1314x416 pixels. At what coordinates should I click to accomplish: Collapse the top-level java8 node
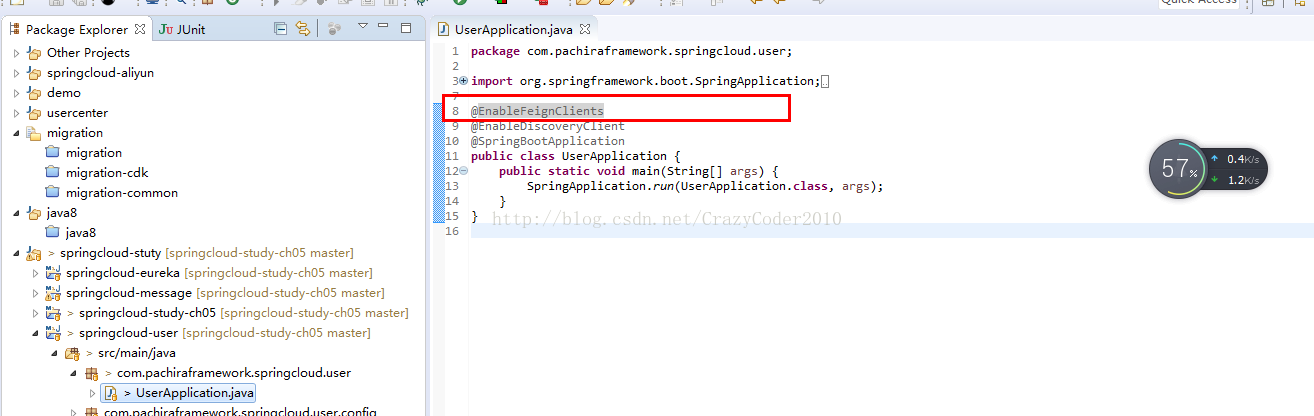pos(17,212)
